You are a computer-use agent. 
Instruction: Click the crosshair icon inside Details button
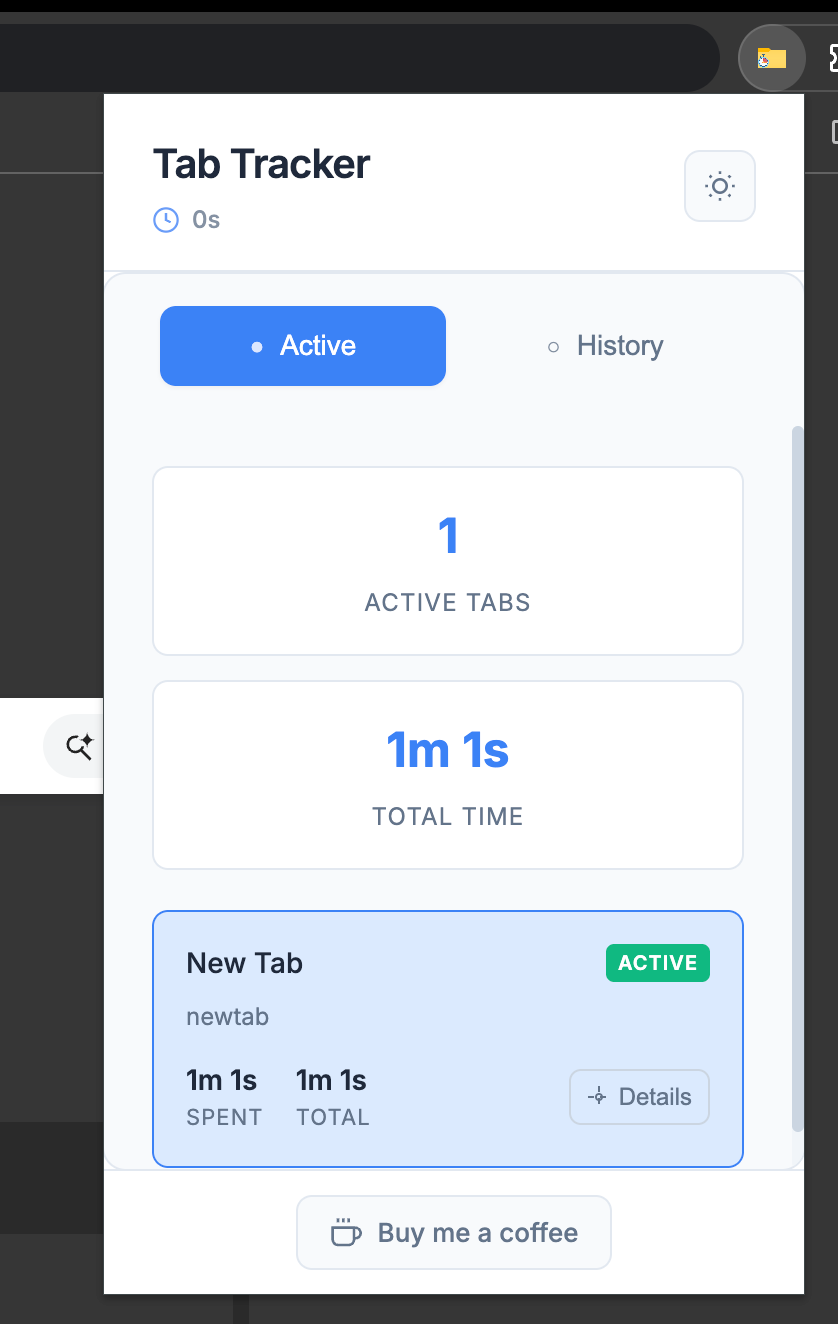click(597, 1097)
